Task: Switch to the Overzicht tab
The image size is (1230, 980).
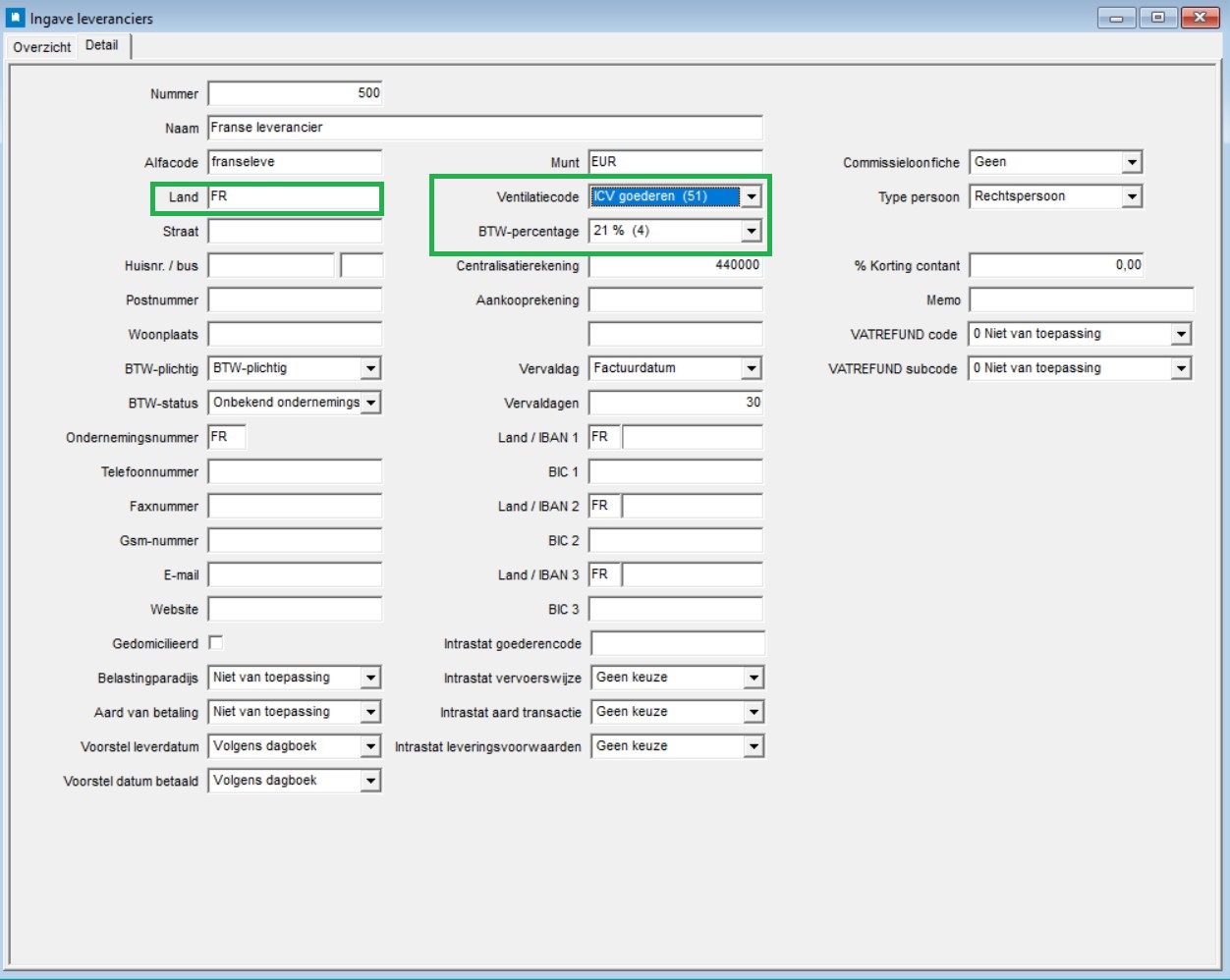Action: 42,47
